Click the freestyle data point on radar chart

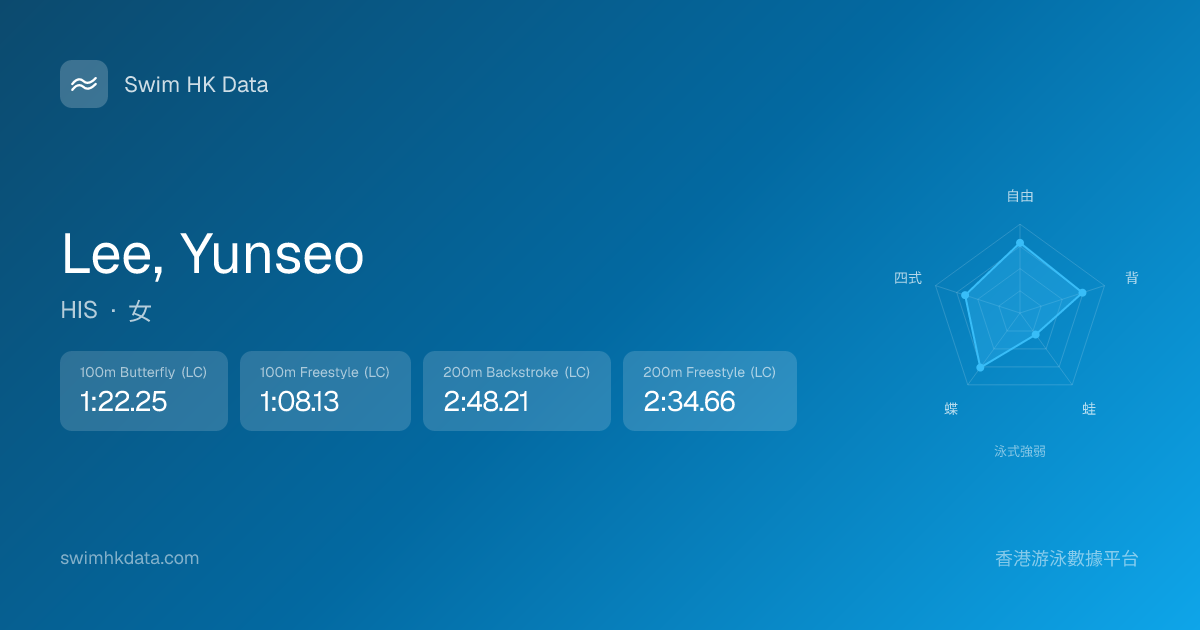[1020, 243]
